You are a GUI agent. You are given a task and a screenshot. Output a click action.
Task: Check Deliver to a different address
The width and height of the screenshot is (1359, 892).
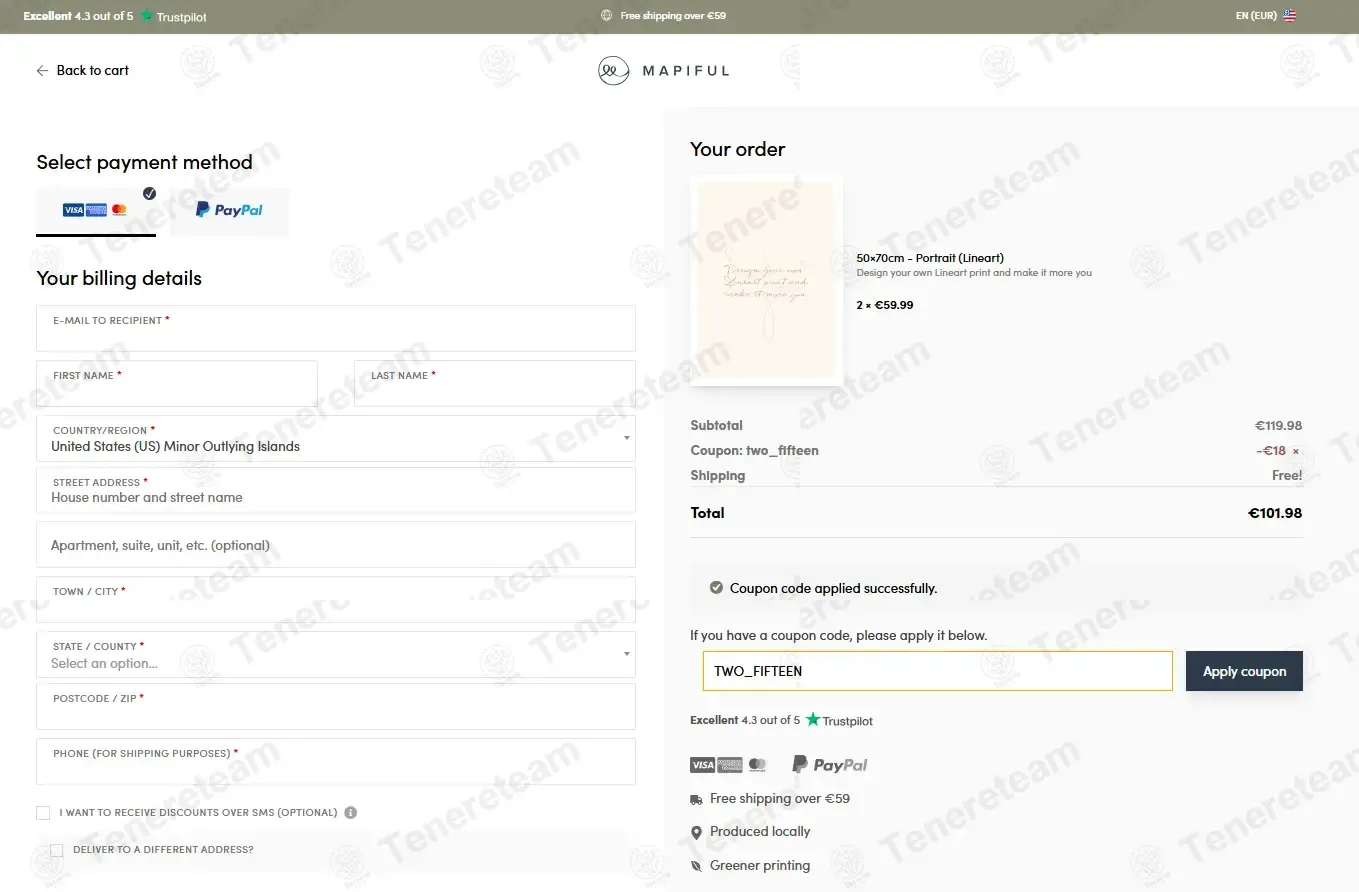click(x=57, y=850)
